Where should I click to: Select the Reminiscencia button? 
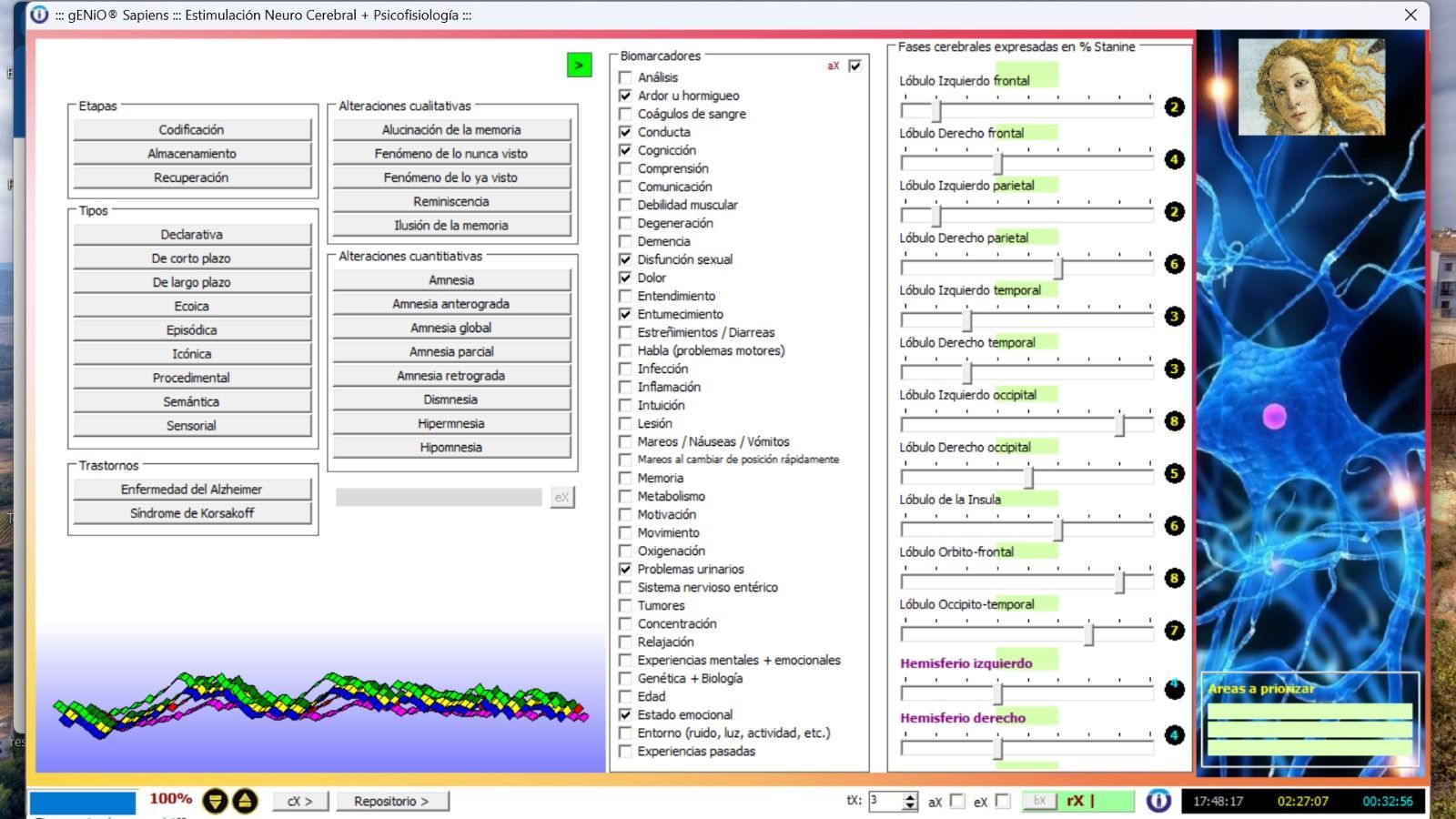click(451, 201)
